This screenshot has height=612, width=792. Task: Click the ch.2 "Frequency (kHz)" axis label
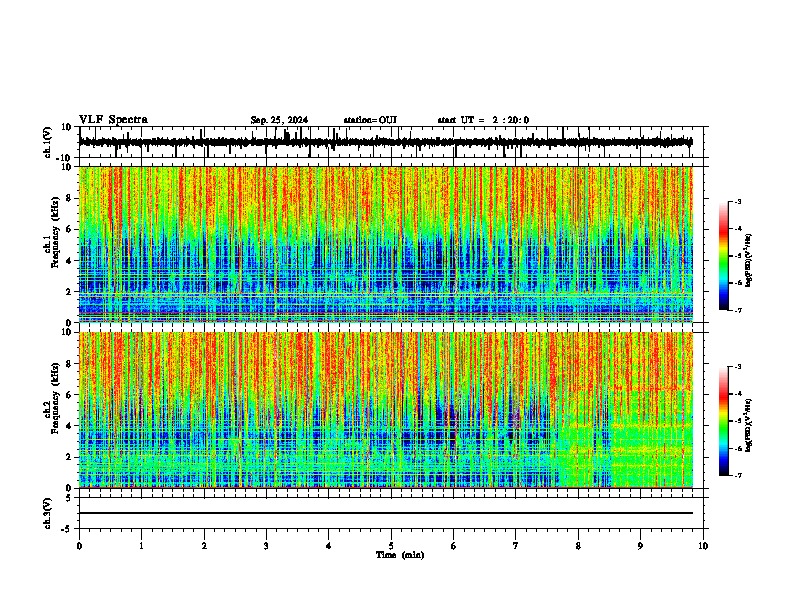tap(55, 398)
